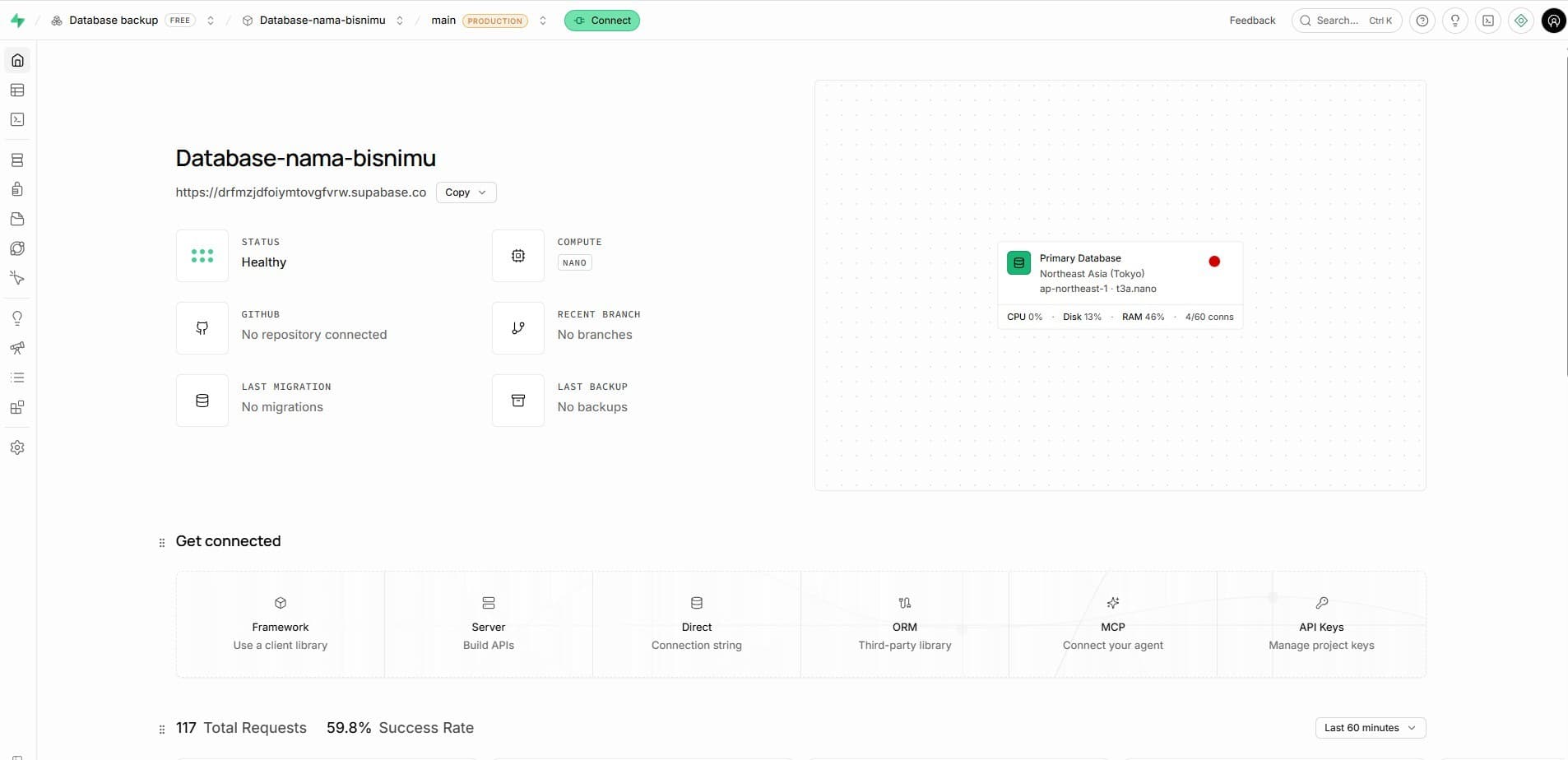Select the Direct connection string card

point(697,624)
